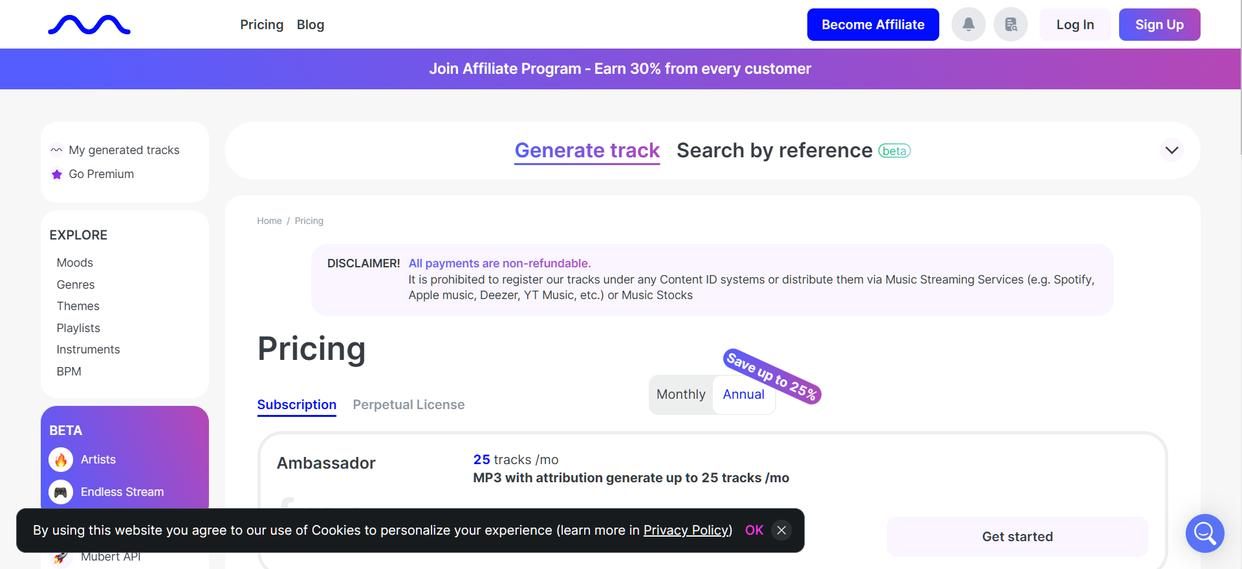Switch to the Perpetual License tab
Screen dimensions: 1242x569
408,405
